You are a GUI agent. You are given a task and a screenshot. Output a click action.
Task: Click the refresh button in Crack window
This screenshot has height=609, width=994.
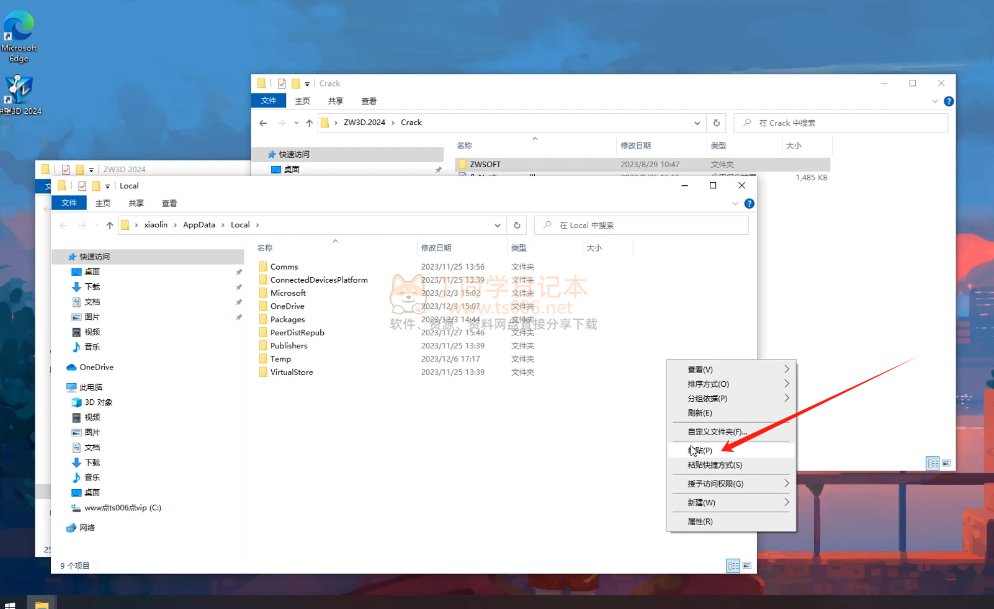point(715,122)
